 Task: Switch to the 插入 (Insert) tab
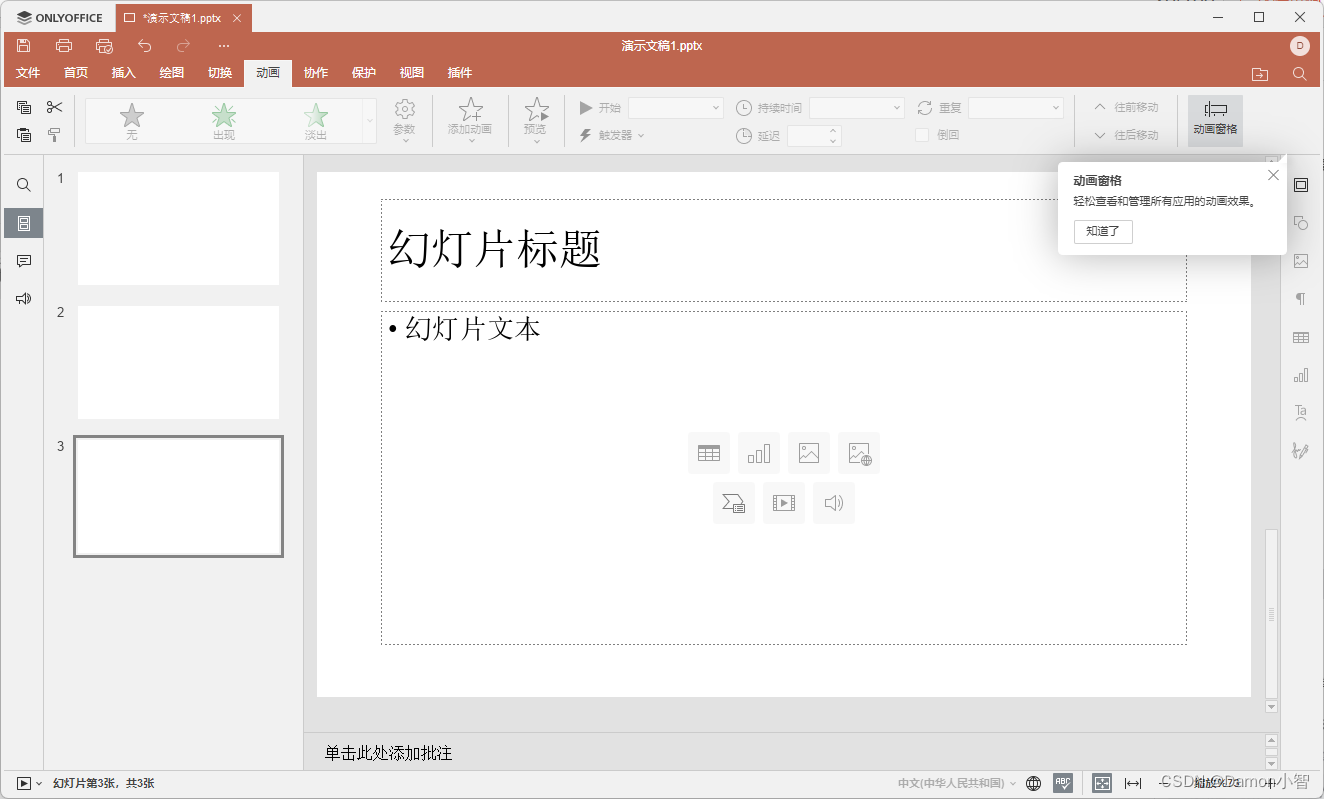[124, 73]
